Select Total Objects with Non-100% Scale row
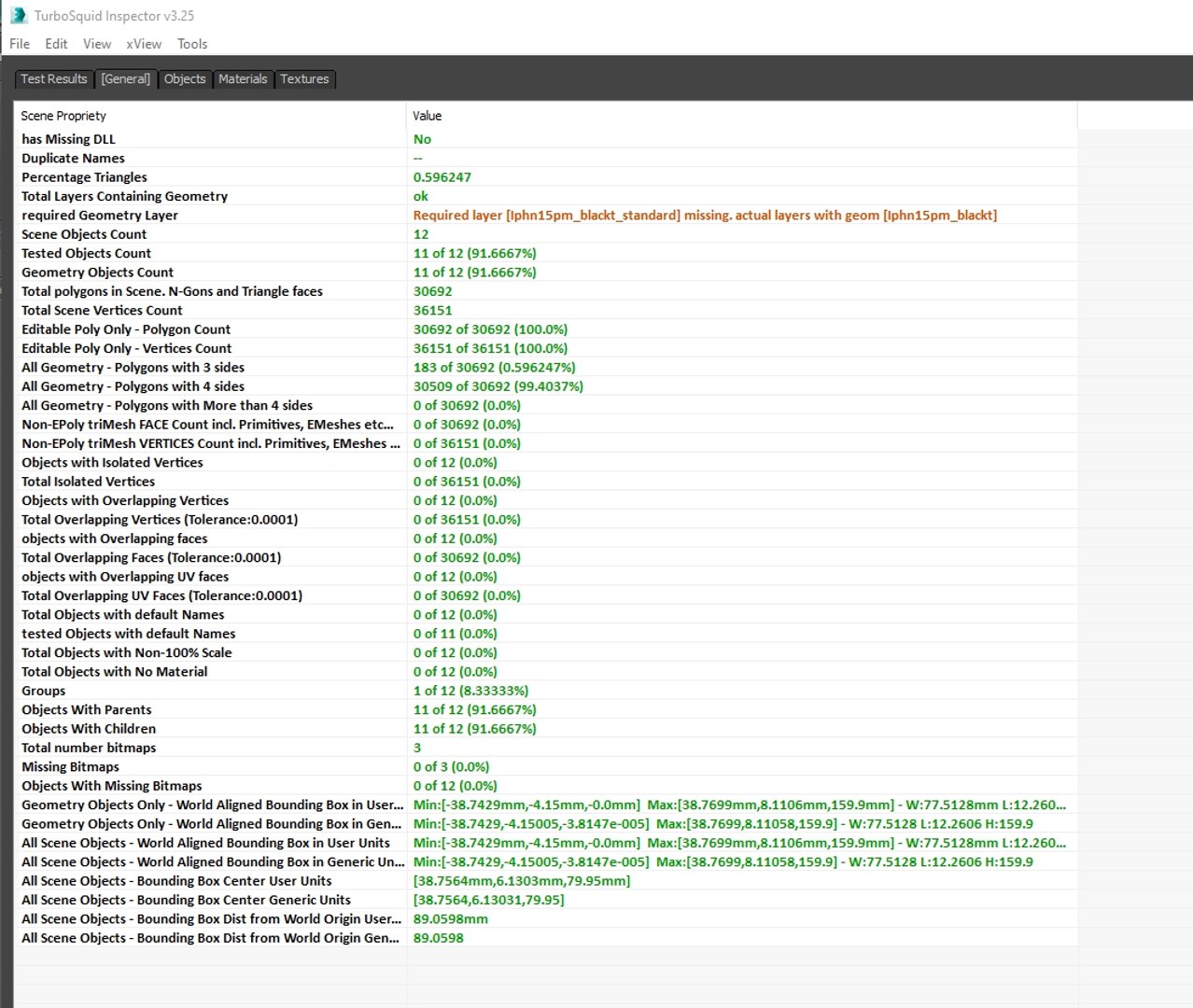This screenshot has width=1193, height=1008. [x=546, y=653]
